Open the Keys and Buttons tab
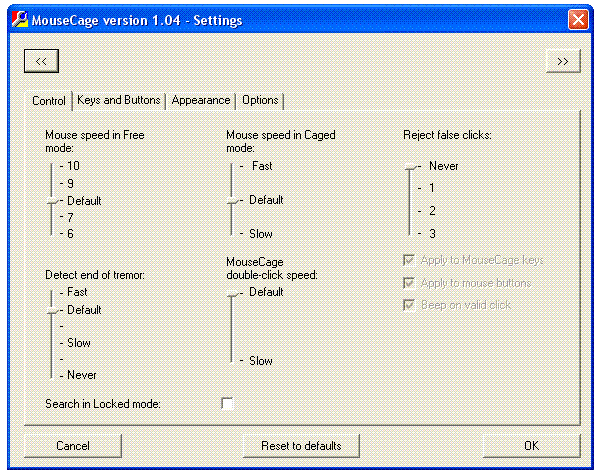This screenshot has height=476, width=600. (x=119, y=100)
